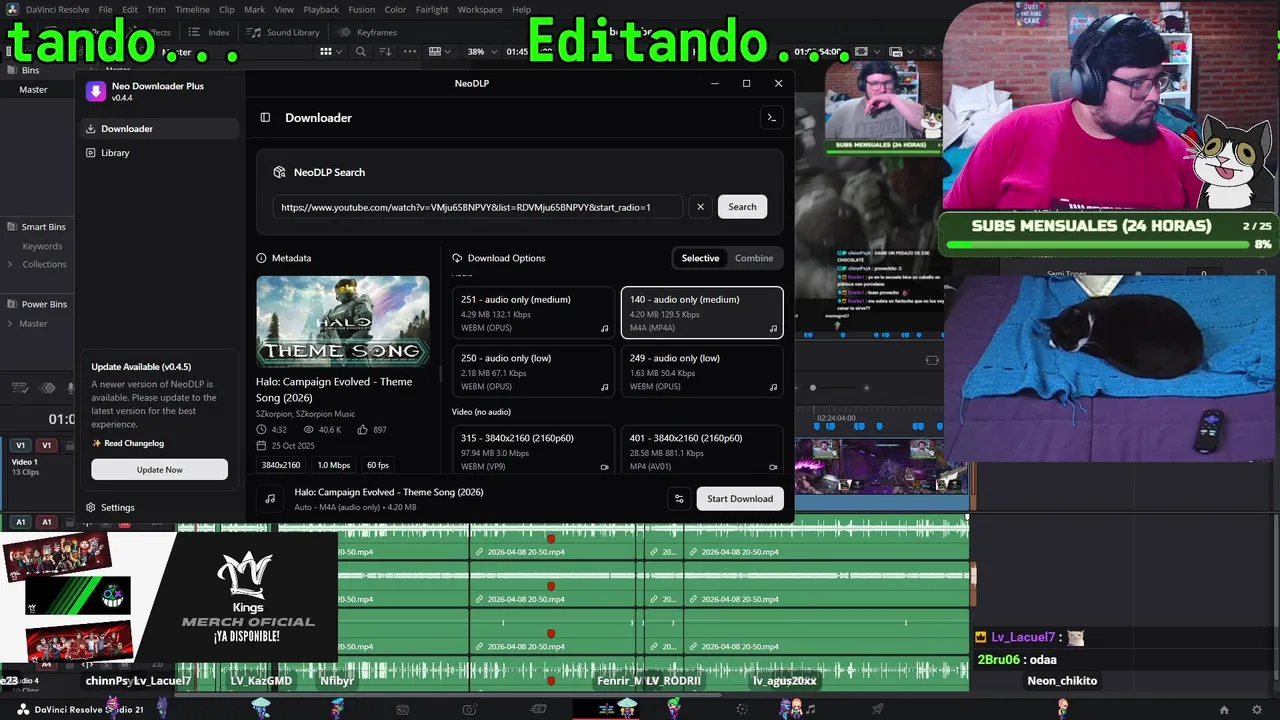The height and width of the screenshot is (720, 1280).
Task: Toggle the Index panel in DaVinci Resolve
Action: 209,33
